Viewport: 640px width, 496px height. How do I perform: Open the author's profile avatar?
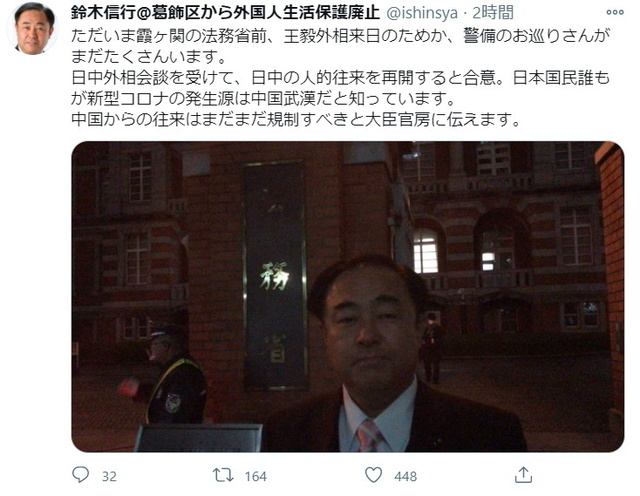pos(34,28)
